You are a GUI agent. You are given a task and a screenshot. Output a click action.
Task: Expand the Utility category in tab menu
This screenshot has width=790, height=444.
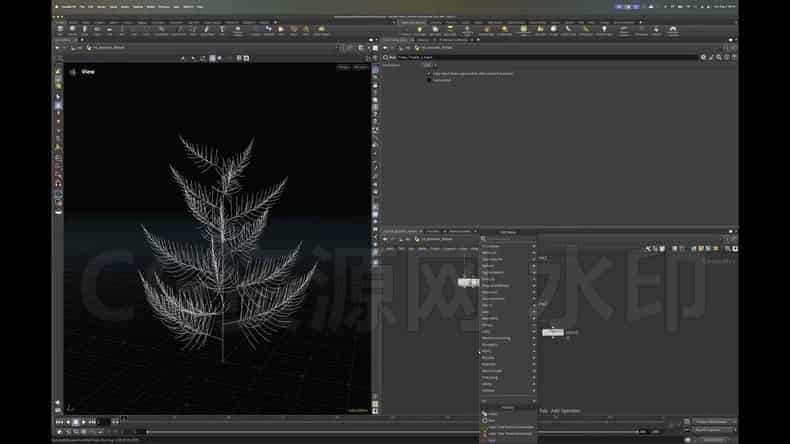[508, 384]
